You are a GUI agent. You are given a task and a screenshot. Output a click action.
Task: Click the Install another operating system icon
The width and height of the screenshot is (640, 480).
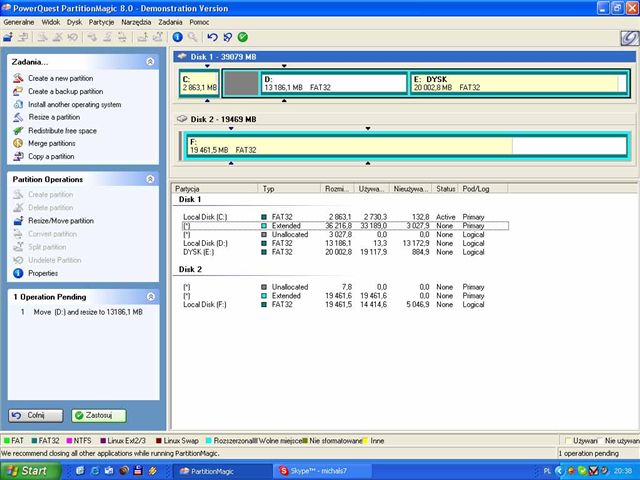point(18,104)
